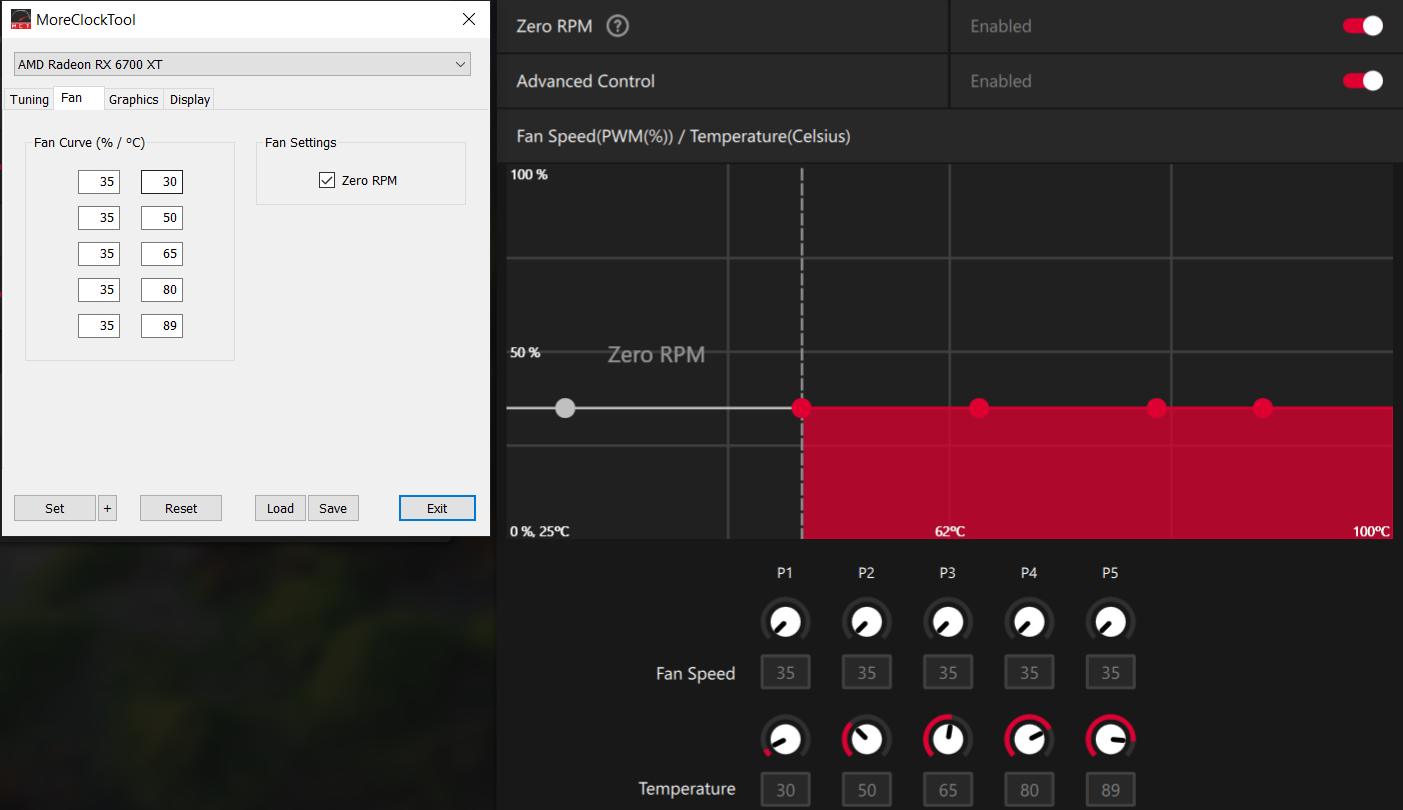The image size is (1403, 810).
Task: Select the MoreClockTool temperature field showing 30
Action: (x=162, y=182)
